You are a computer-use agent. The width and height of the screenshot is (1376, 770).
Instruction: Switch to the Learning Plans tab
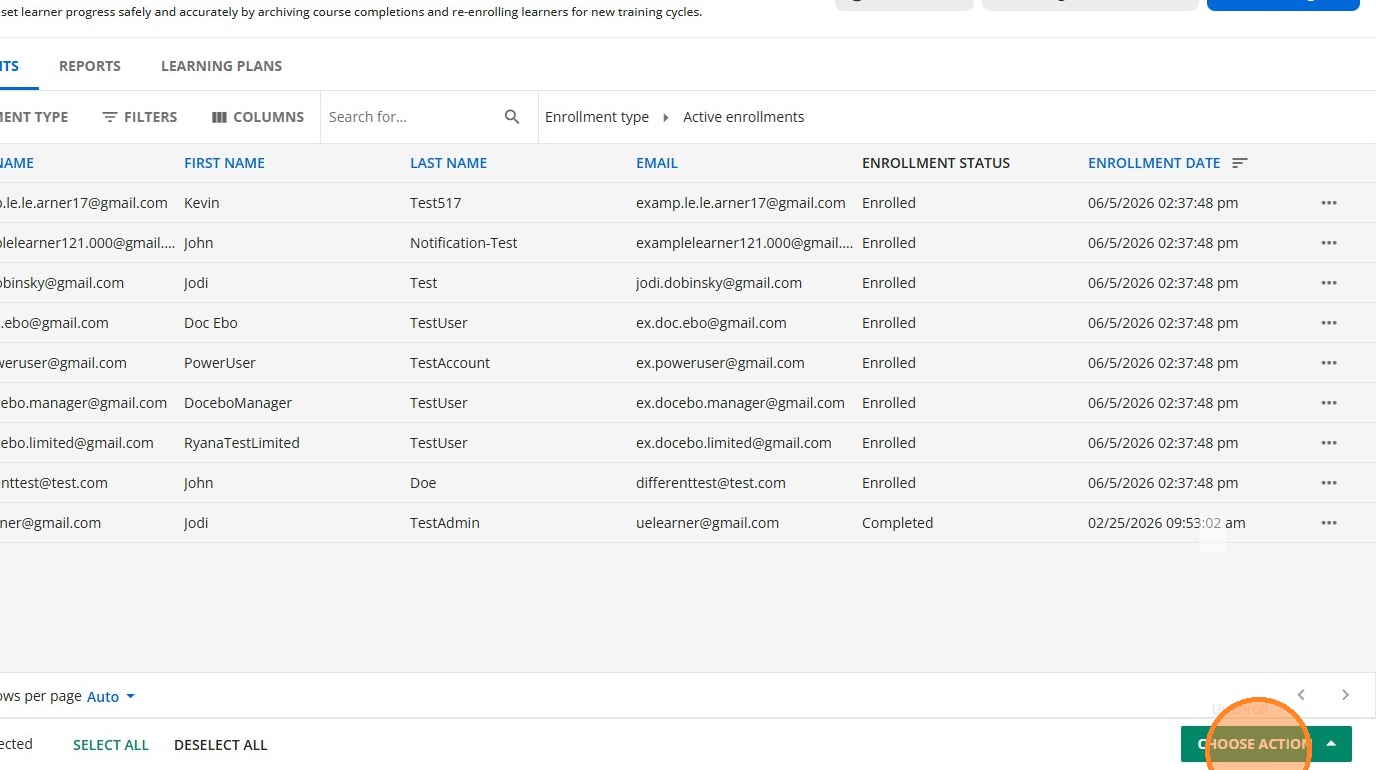(x=221, y=66)
